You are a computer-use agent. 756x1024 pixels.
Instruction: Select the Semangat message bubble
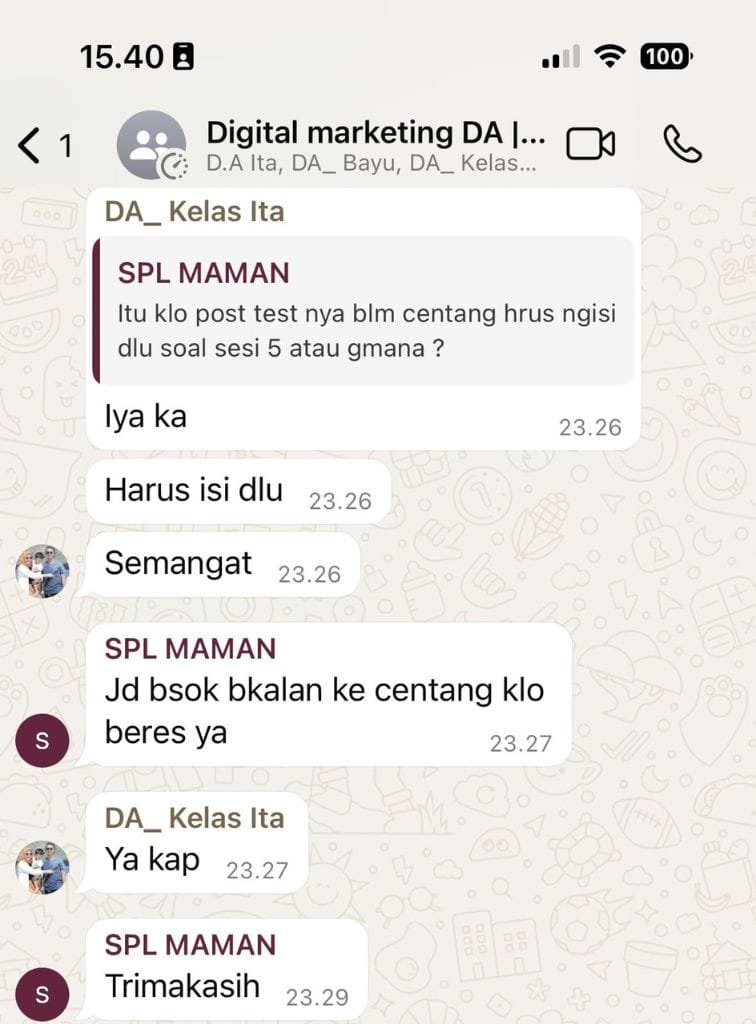tap(223, 564)
